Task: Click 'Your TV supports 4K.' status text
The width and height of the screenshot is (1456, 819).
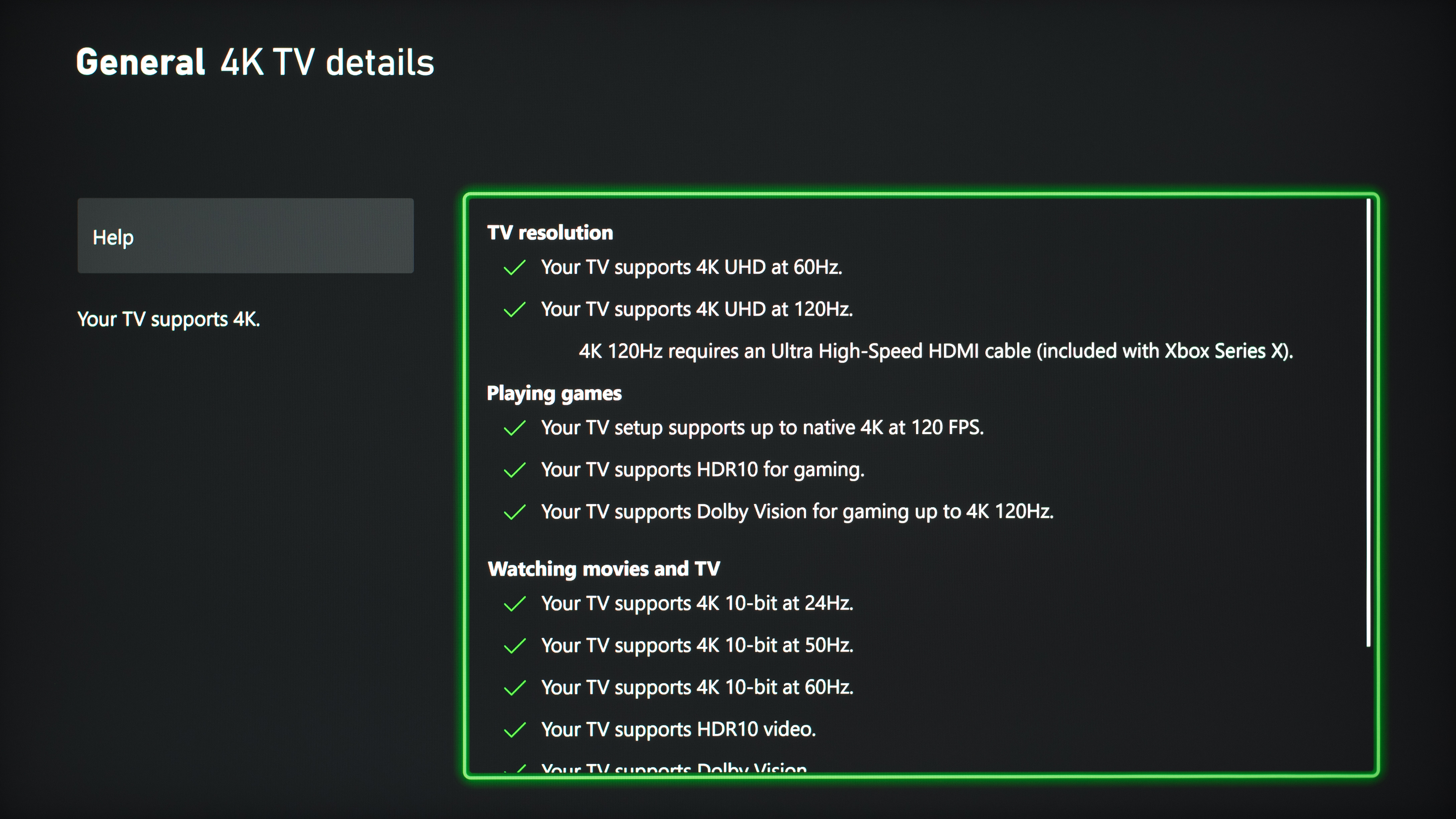Action: coord(168,319)
